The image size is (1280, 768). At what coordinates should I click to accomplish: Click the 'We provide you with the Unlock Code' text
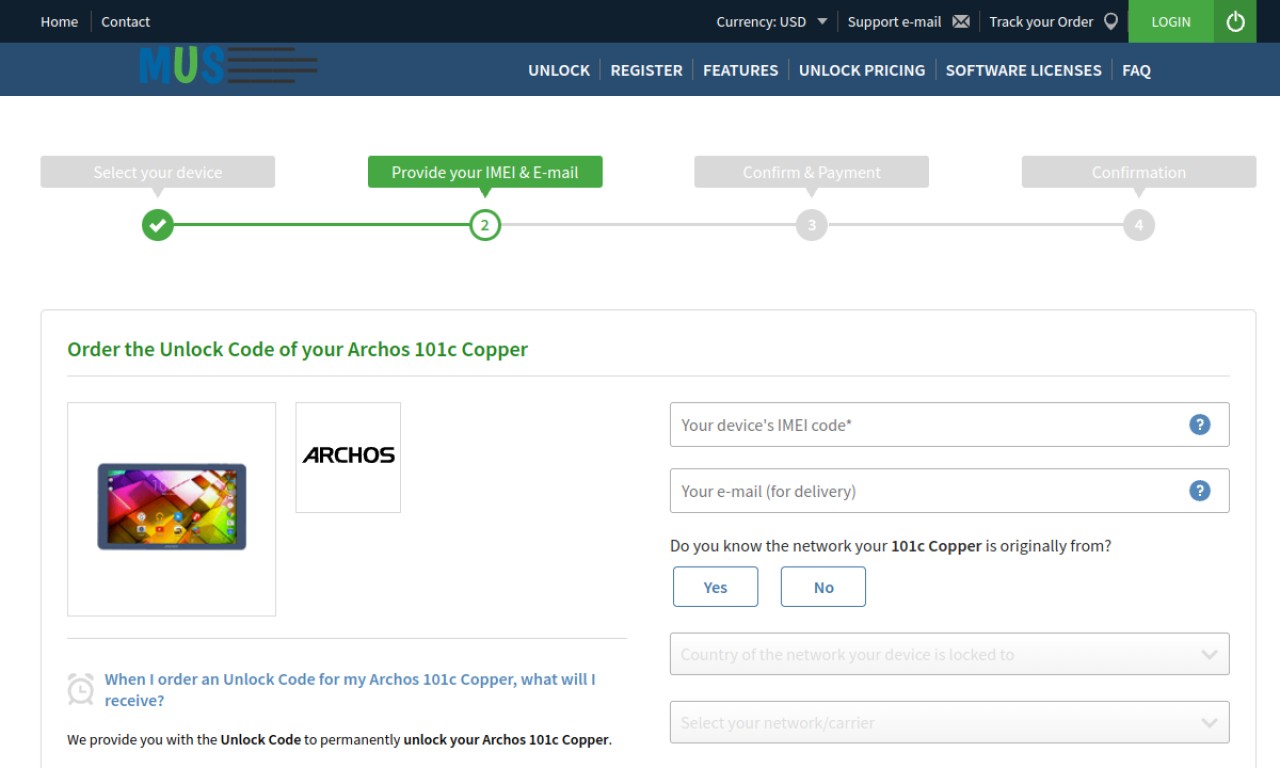339,740
